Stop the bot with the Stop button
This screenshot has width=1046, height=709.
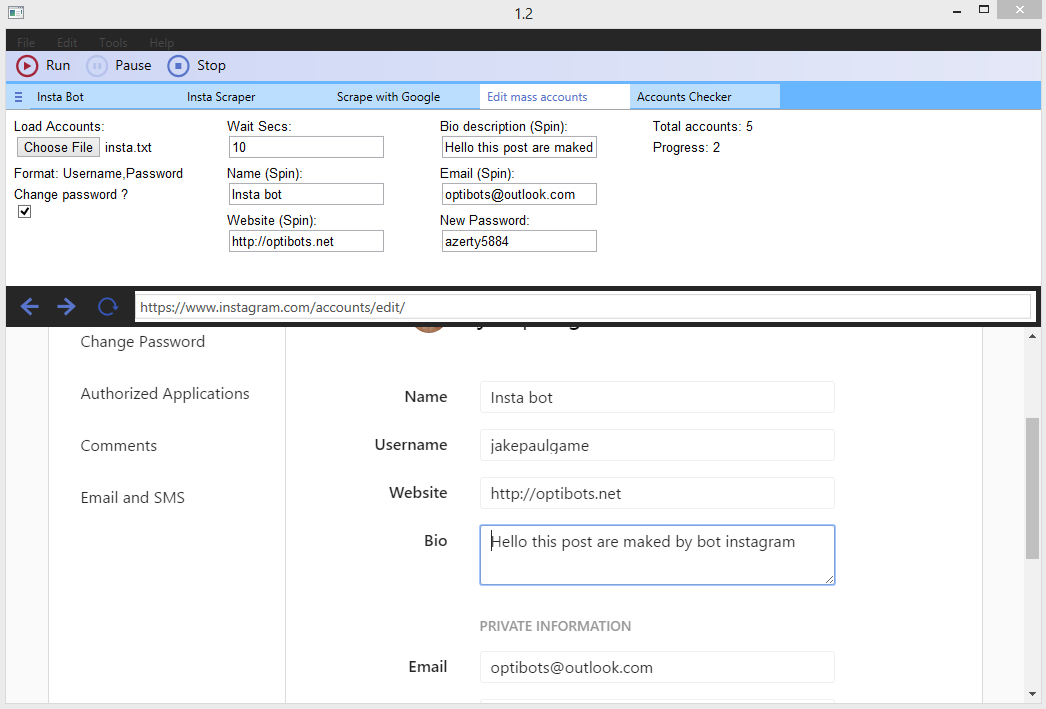(x=197, y=65)
